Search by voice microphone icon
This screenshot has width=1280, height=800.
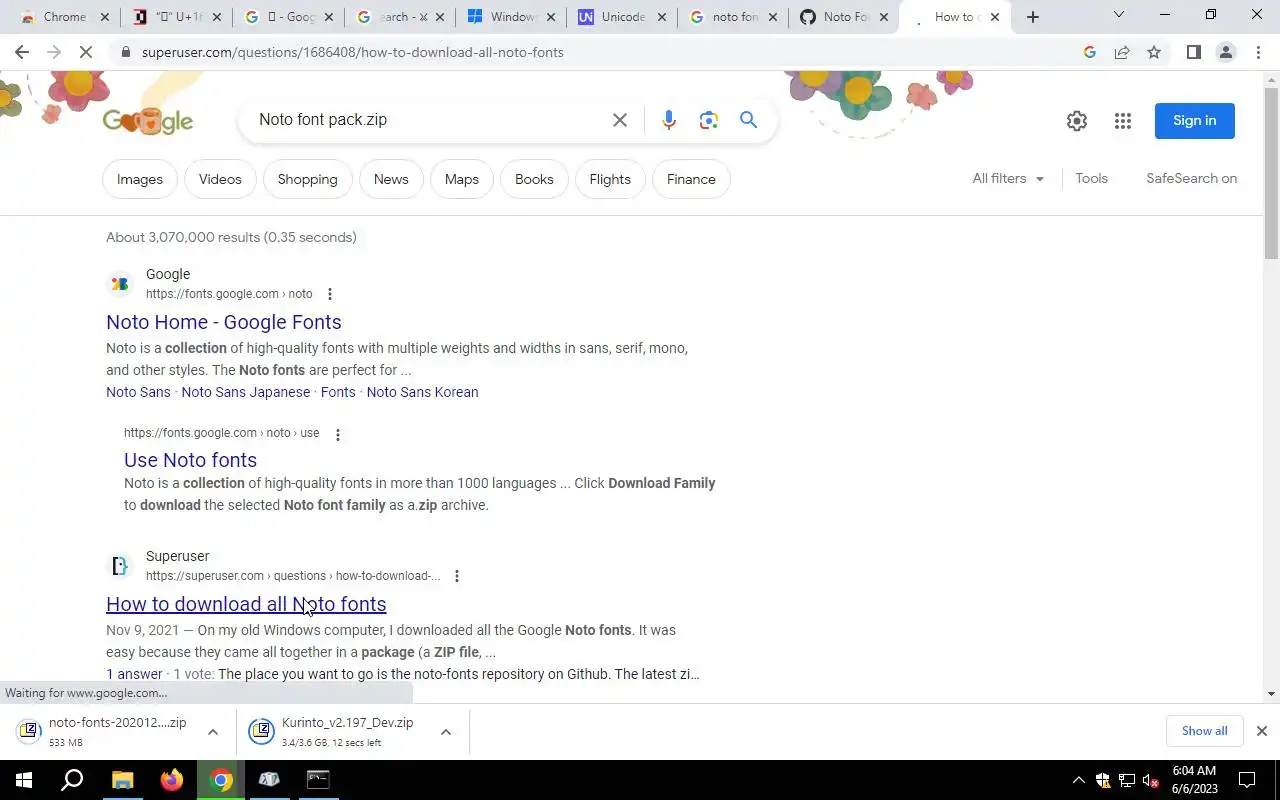(669, 120)
